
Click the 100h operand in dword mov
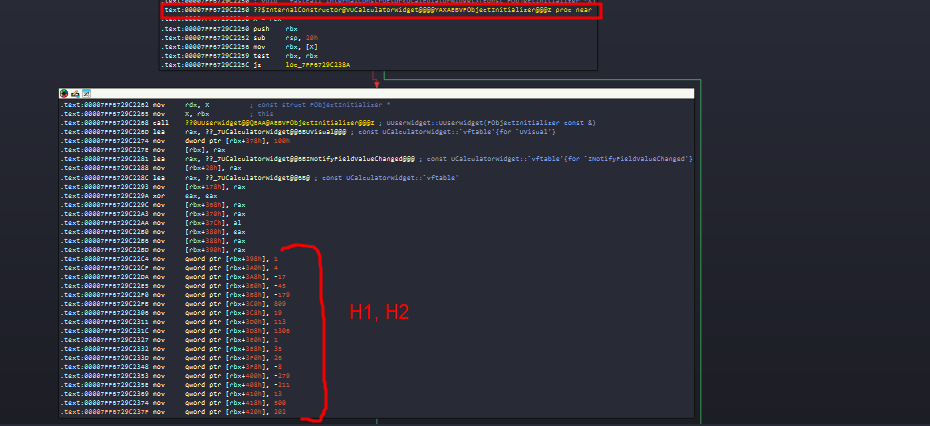pyautogui.click(x=285, y=141)
